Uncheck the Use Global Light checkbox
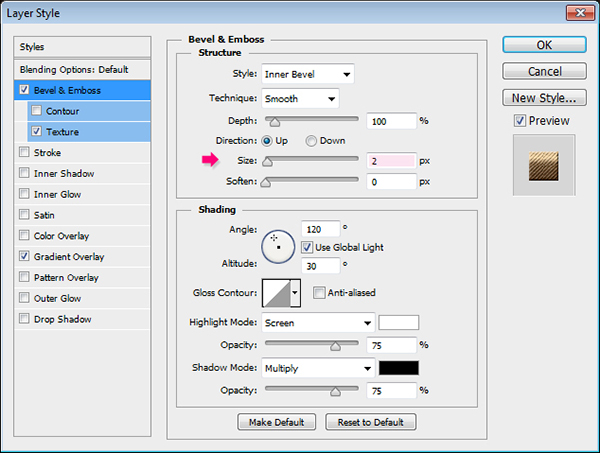Viewport: 600px width, 453px height. 308,247
